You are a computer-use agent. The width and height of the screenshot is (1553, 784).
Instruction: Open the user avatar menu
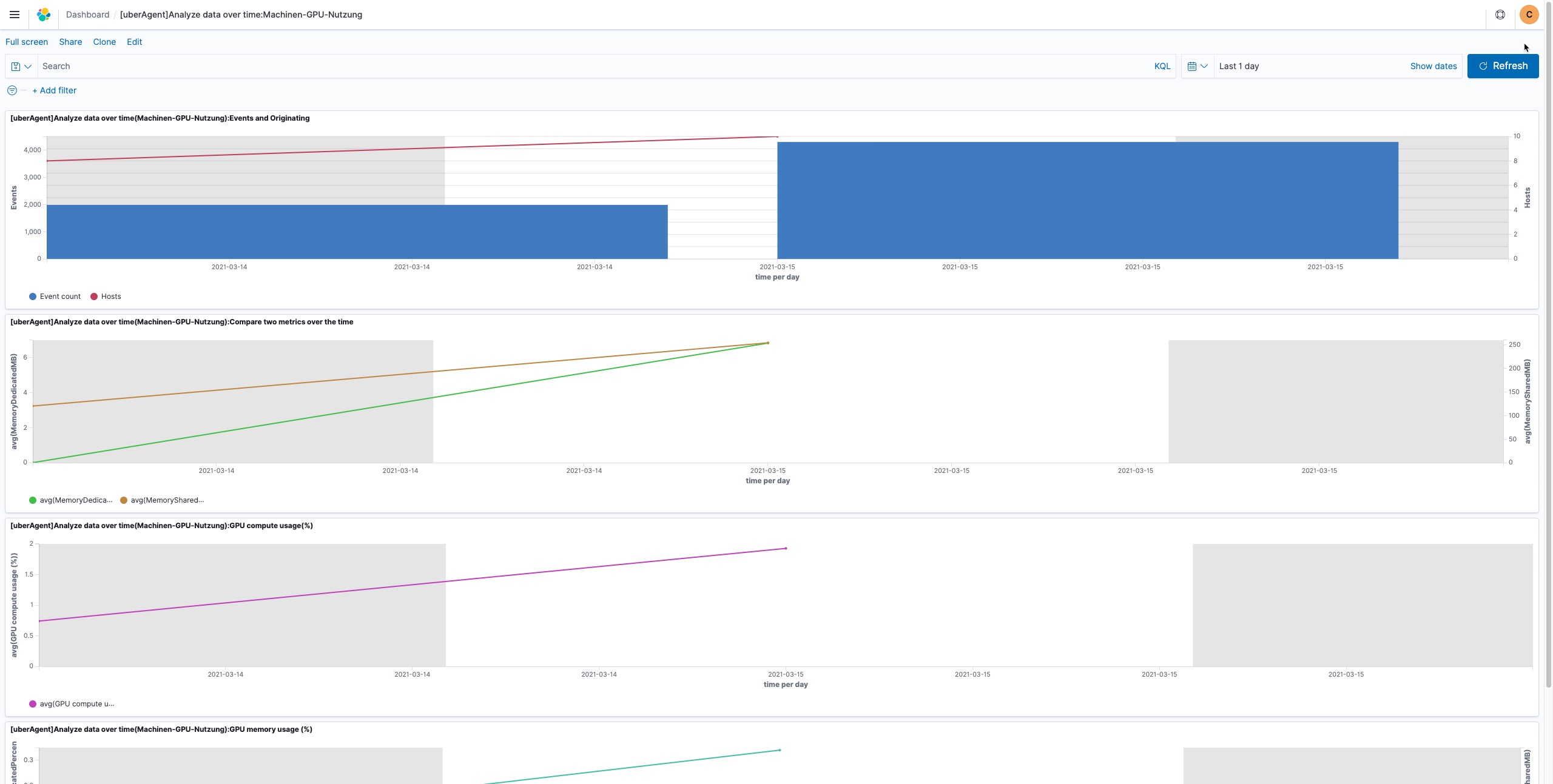point(1529,15)
